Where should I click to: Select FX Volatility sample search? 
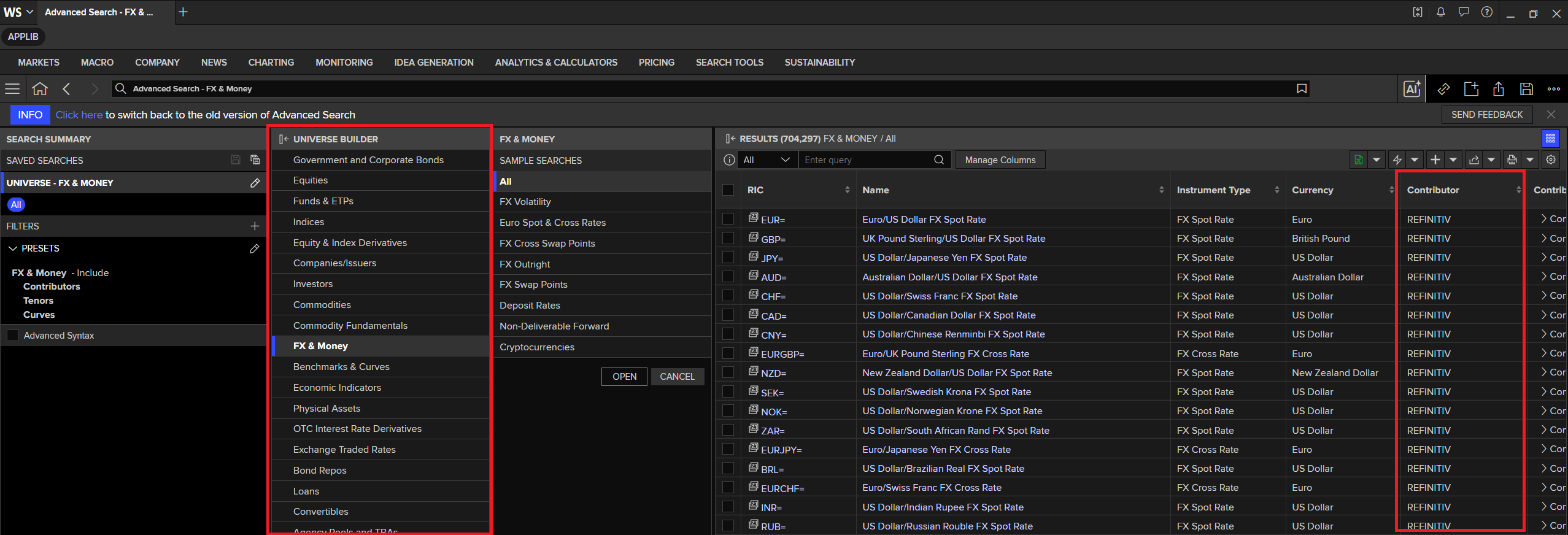602,202
